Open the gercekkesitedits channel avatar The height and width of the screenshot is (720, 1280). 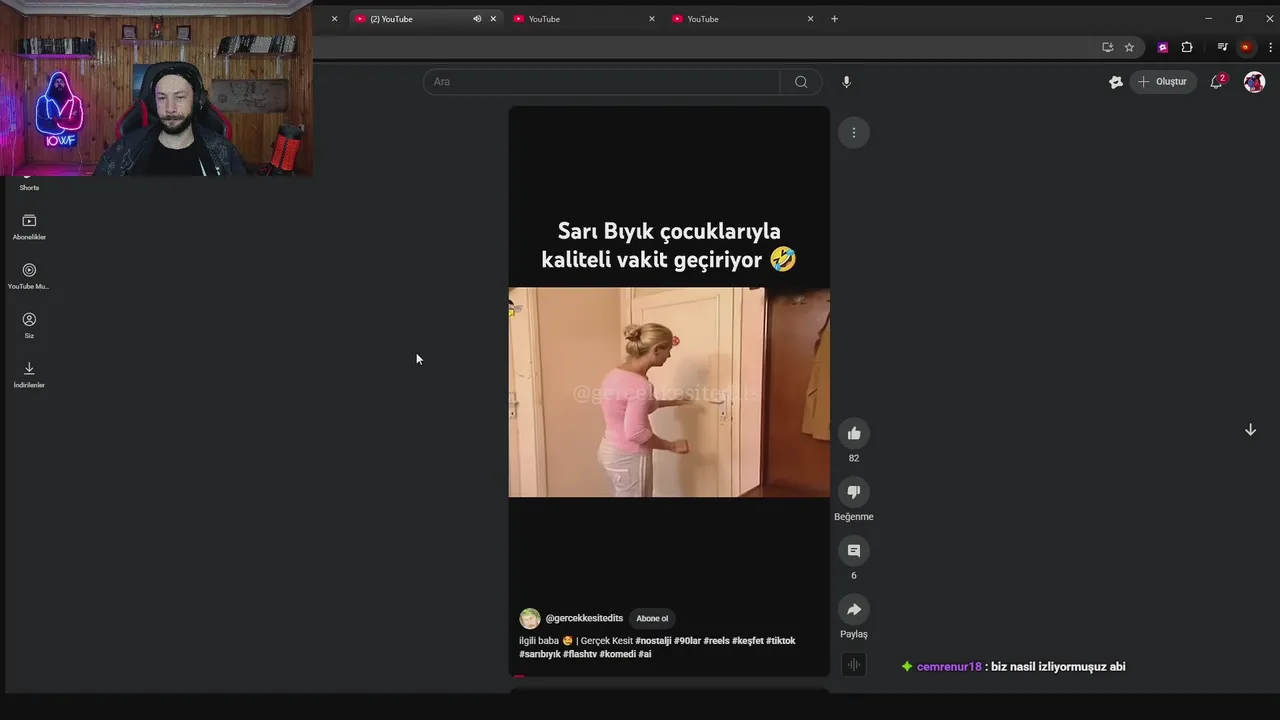[530, 618]
